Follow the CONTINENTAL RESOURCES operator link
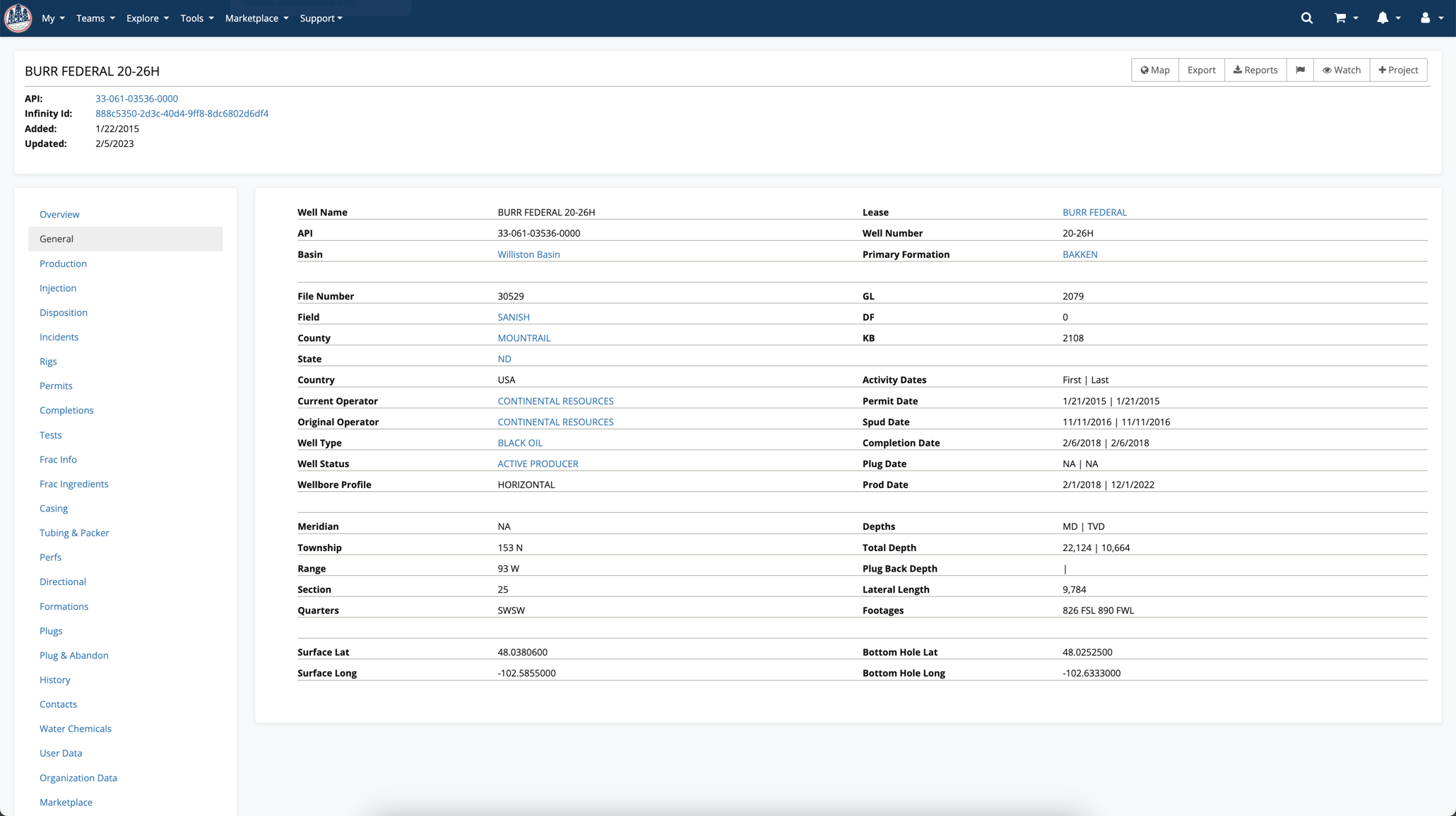 (x=555, y=401)
